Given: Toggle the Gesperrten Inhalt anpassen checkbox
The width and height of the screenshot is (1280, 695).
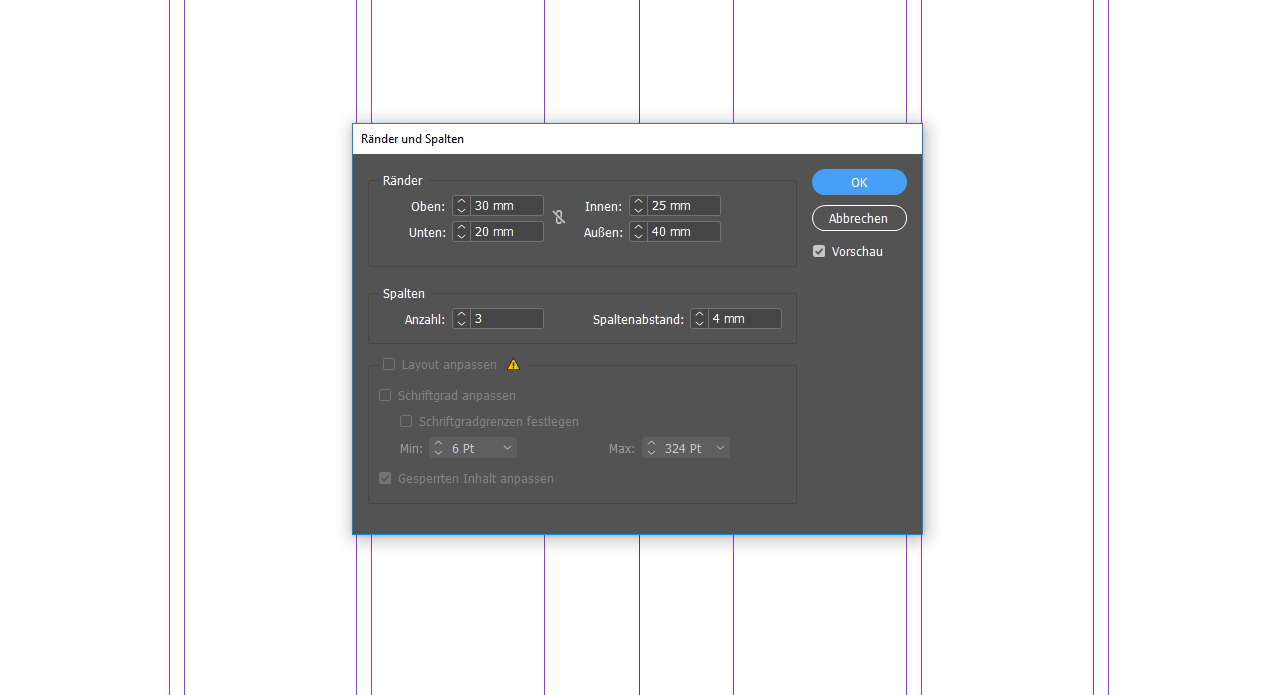Looking at the screenshot, I should pos(385,479).
